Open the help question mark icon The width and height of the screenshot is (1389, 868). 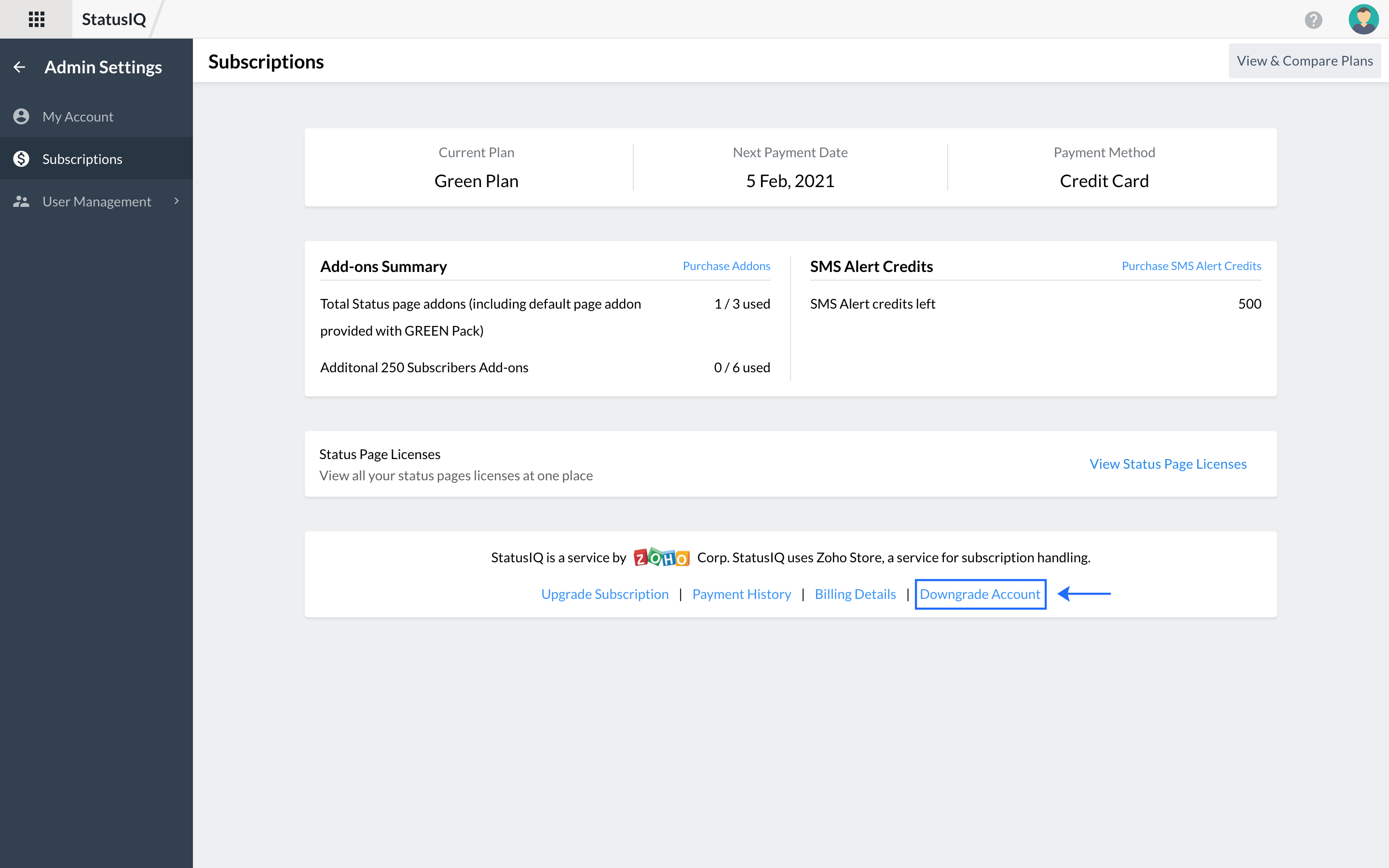pyautogui.click(x=1314, y=19)
